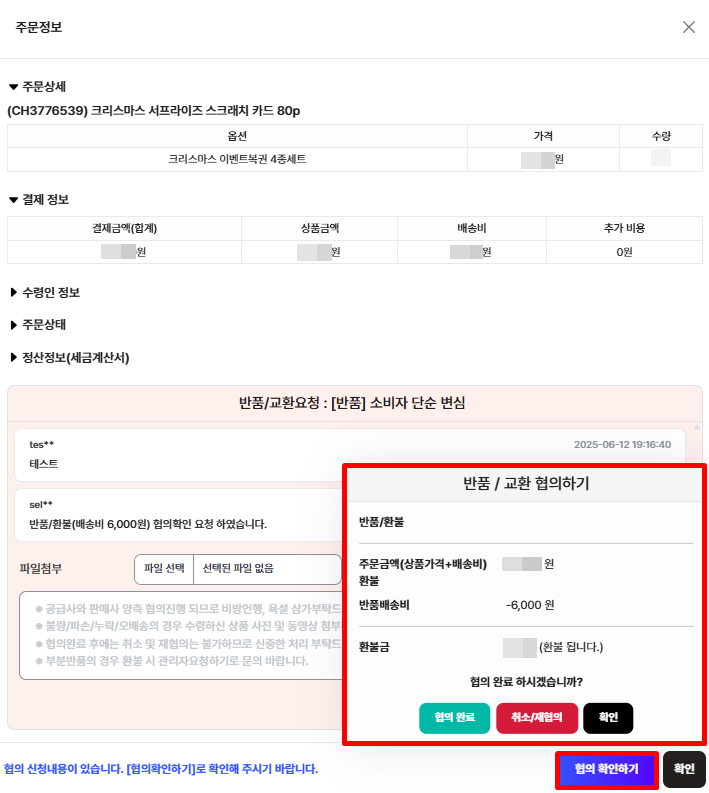Click the green 협의 완료 button
This screenshot has width=709, height=793.
[454, 717]
